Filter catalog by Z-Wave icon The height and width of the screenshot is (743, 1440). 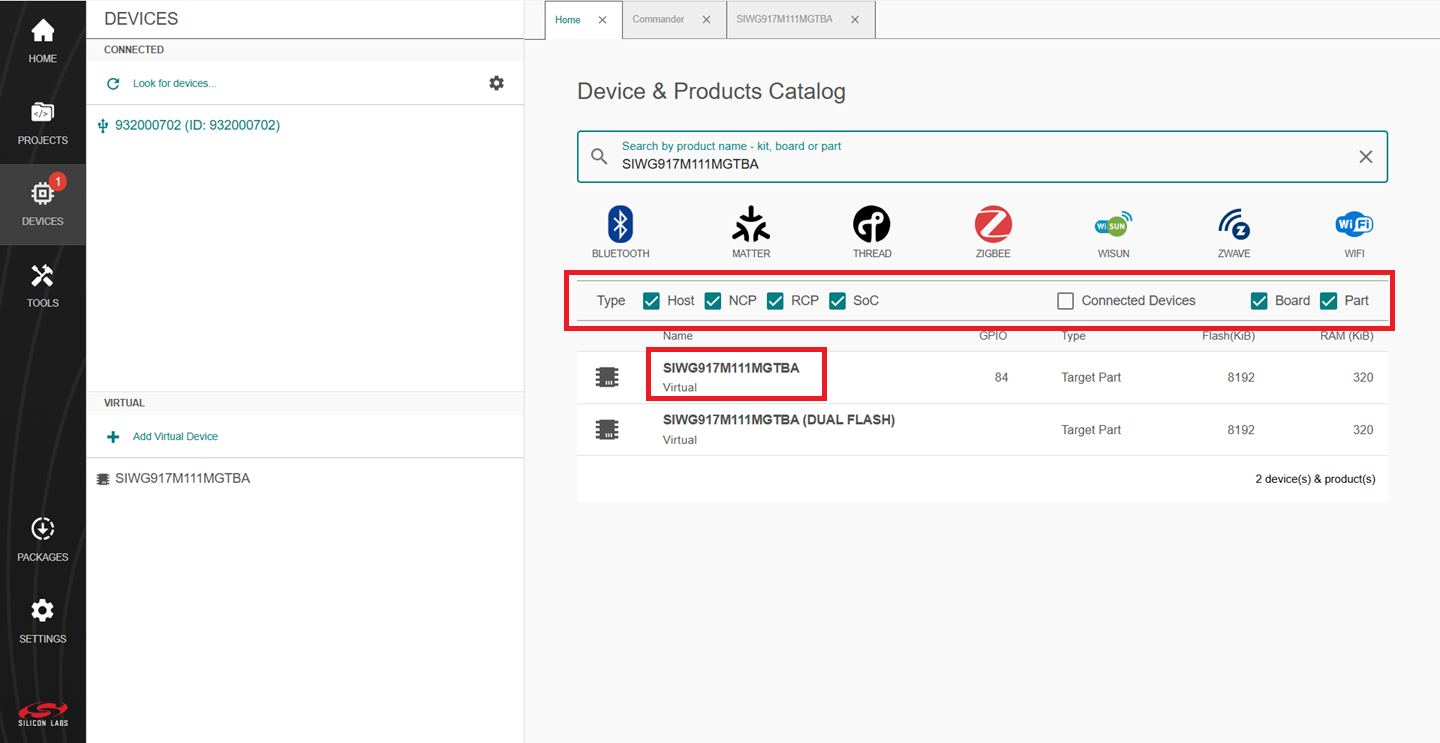tap(1234, 232)
